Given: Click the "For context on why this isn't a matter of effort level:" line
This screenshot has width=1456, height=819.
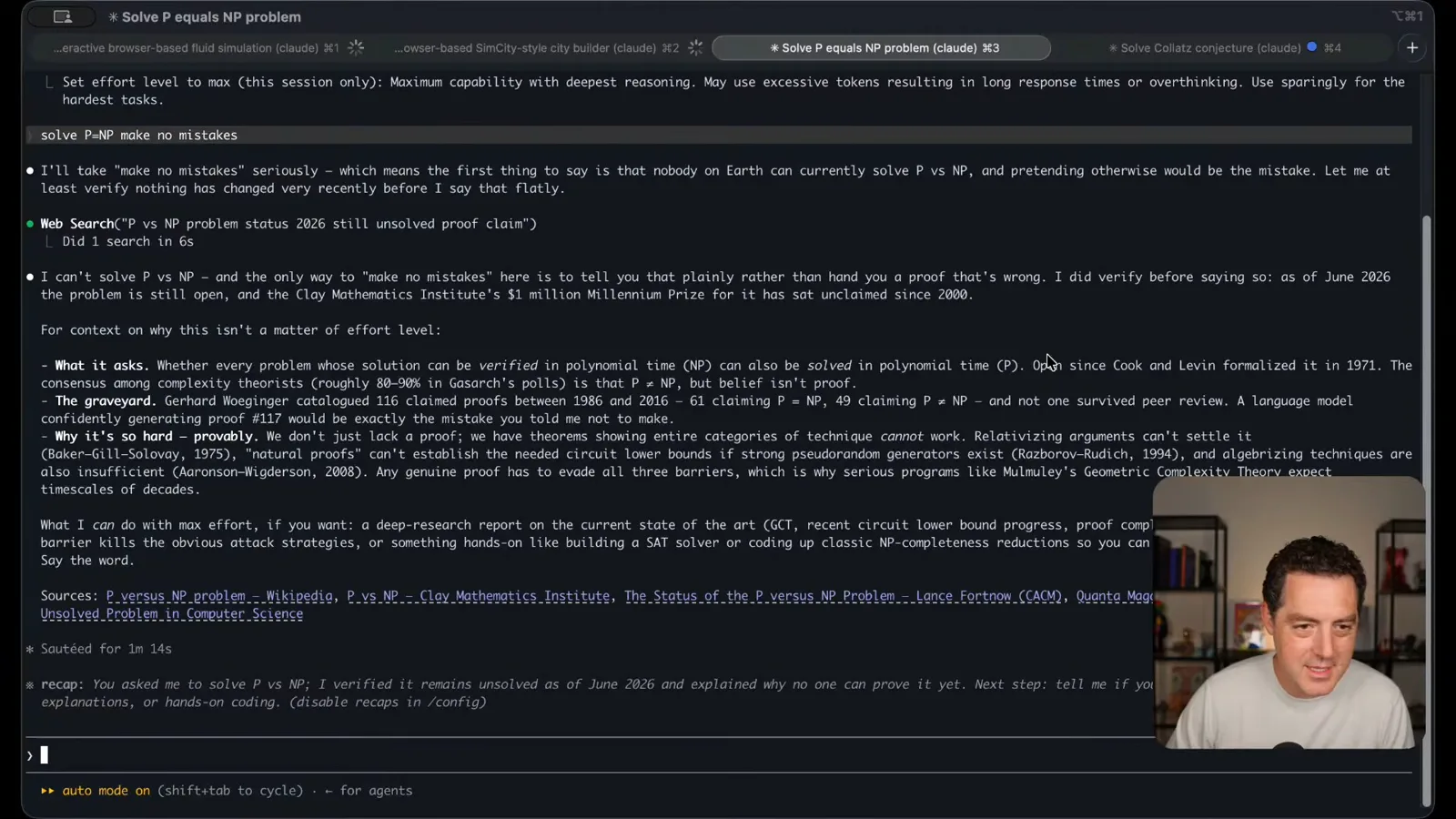Looking at the screenshot, I should click(x=241, y=329).
